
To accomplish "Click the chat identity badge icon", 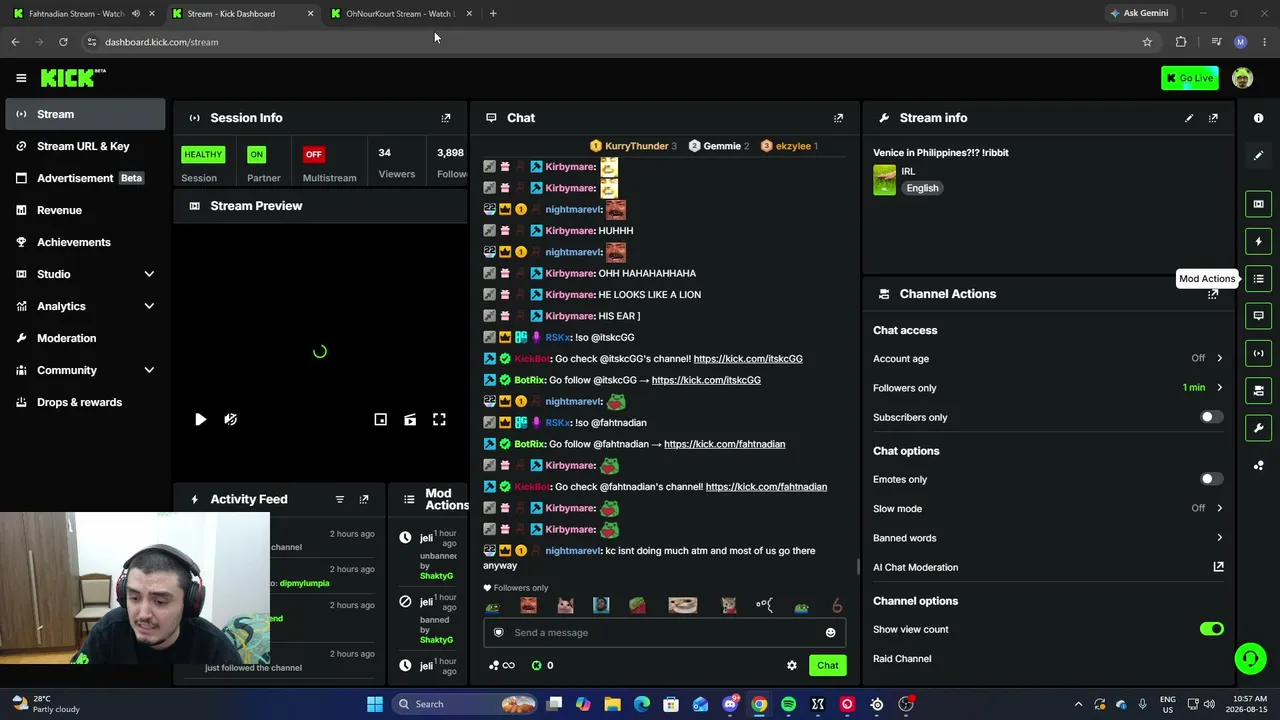I will (x=499, y=632).
